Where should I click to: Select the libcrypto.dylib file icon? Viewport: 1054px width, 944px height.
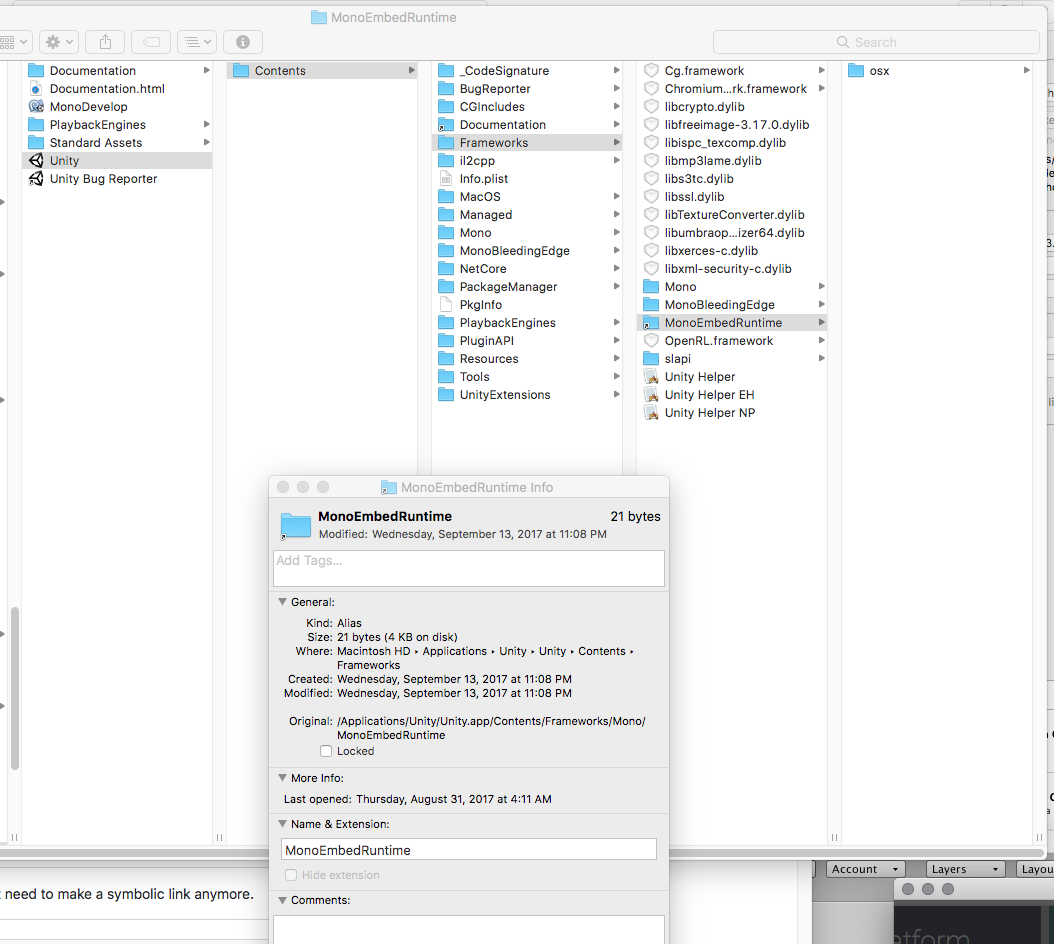click(x=651, y=107)
